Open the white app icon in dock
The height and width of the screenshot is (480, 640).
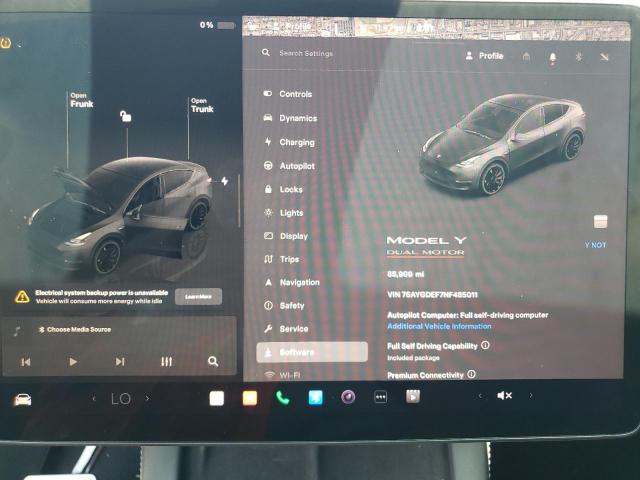click(x=217, y=398)
